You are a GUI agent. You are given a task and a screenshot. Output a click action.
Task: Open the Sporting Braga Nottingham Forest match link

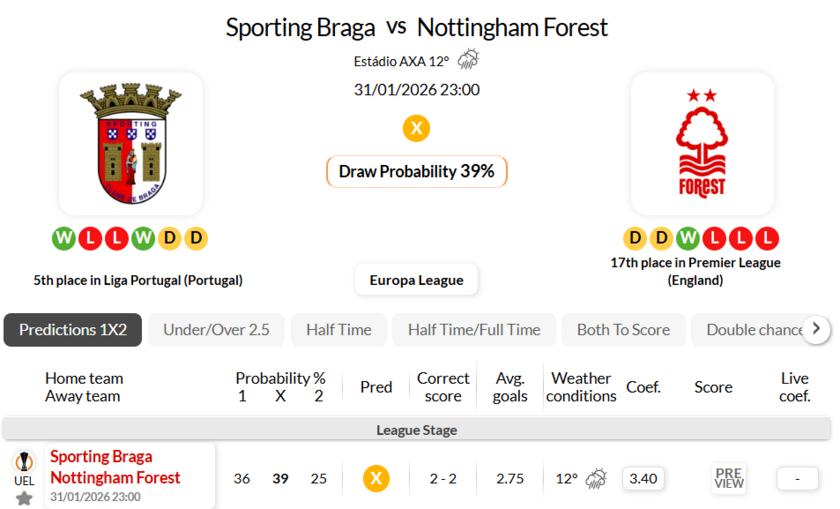pos(115,467)
